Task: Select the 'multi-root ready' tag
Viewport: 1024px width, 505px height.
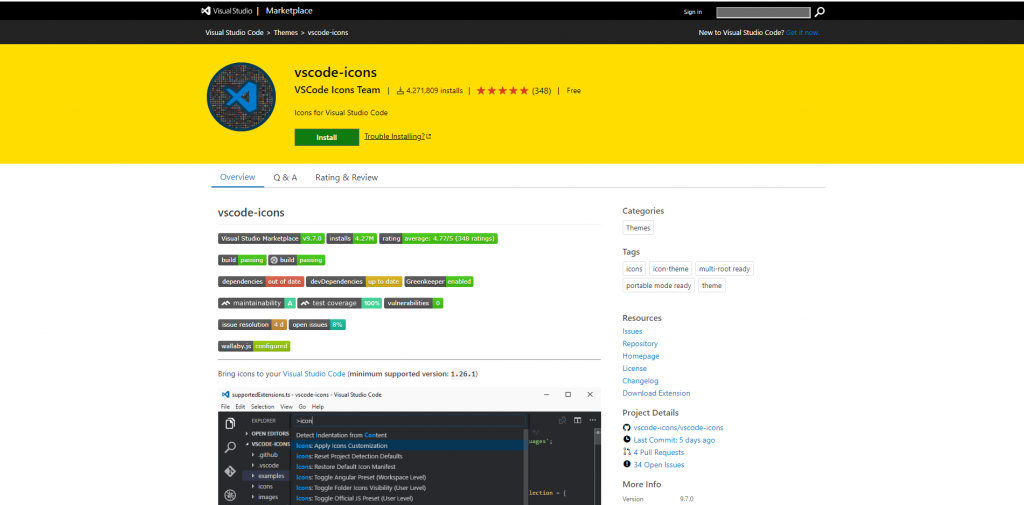Action: point(724,269)
